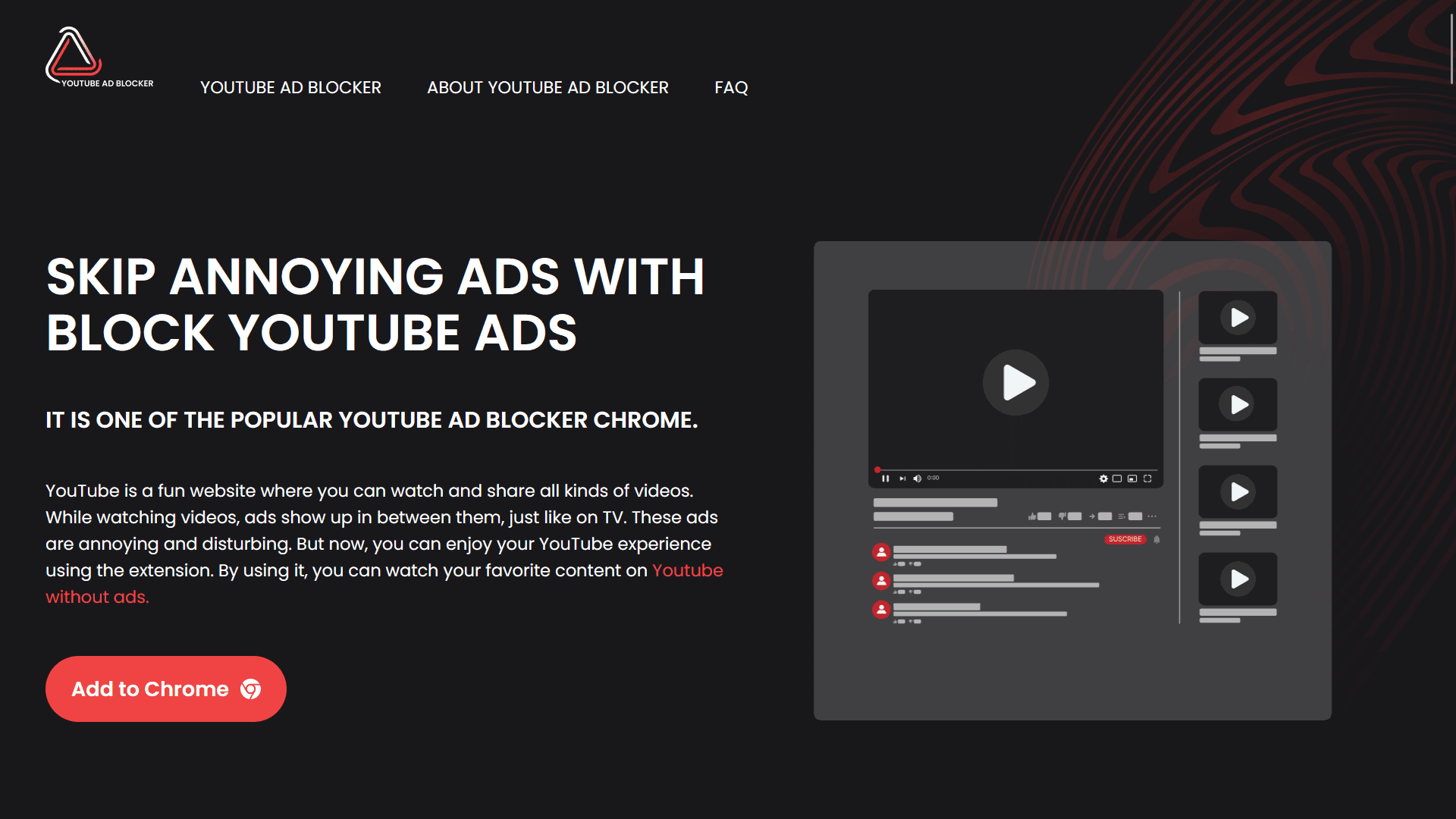Click the thumbs-up like icon
The width and height of the screenshot is (1456, 819).
1032,516
